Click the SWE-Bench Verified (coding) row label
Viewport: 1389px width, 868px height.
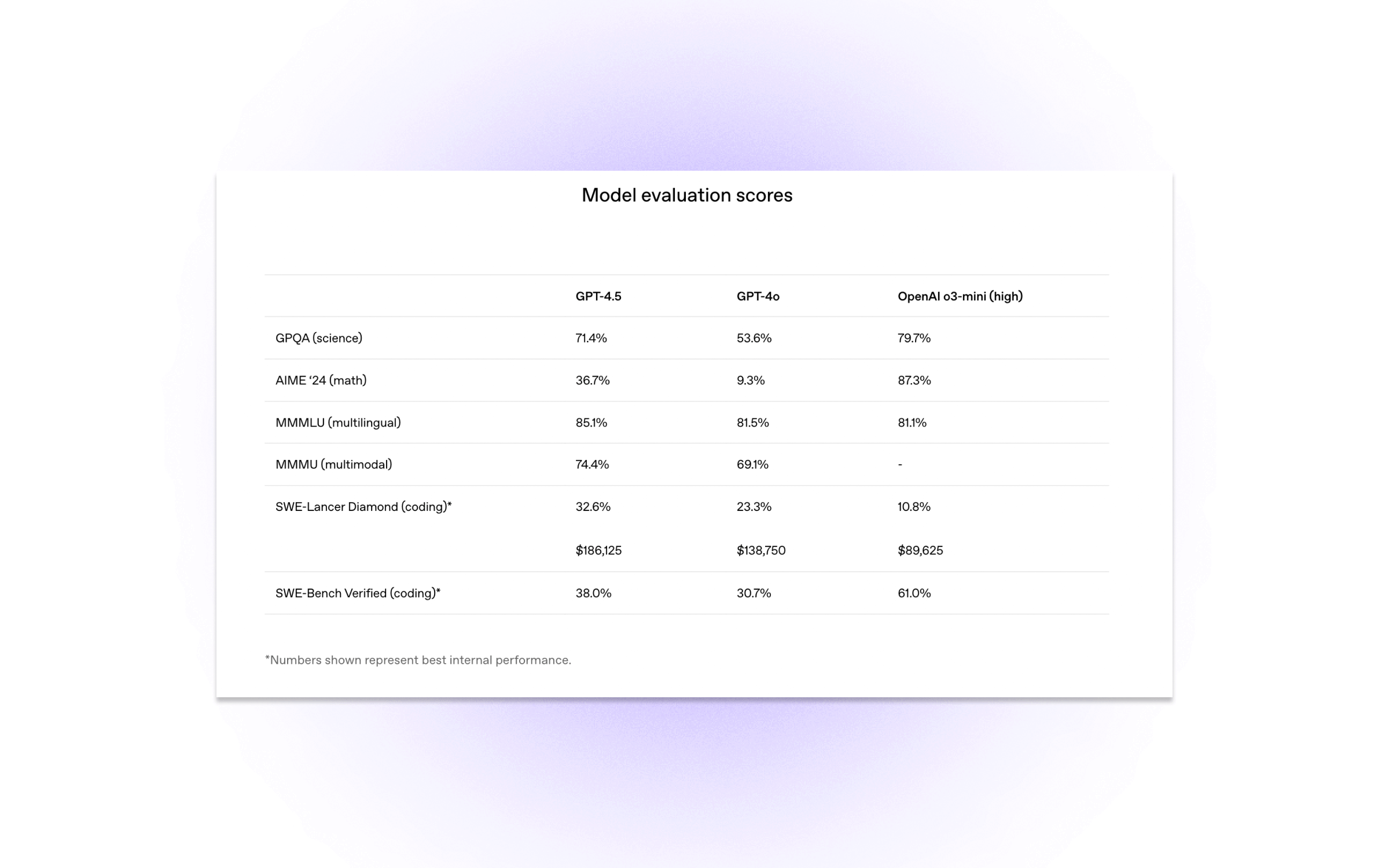(x=358, y=593)
